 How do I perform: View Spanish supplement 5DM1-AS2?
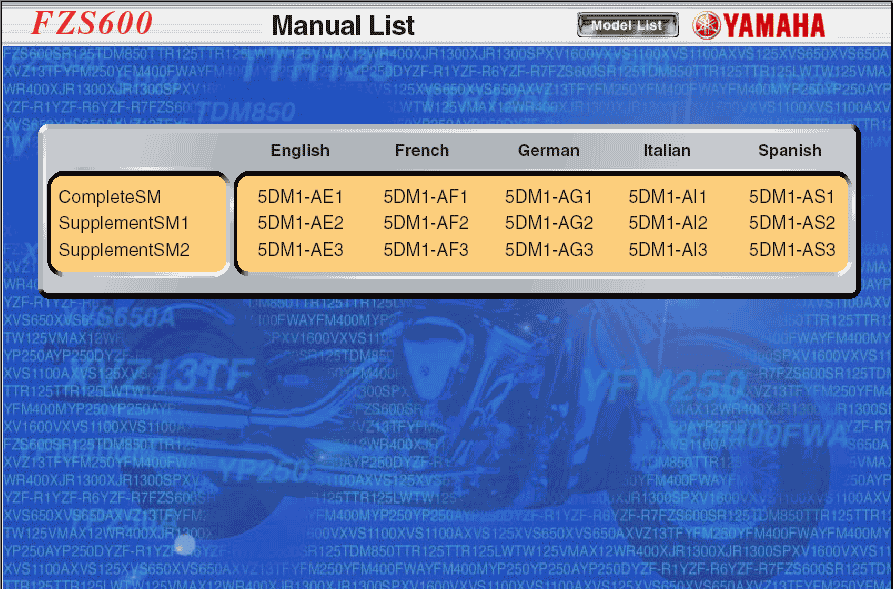(x=791, y=223)
